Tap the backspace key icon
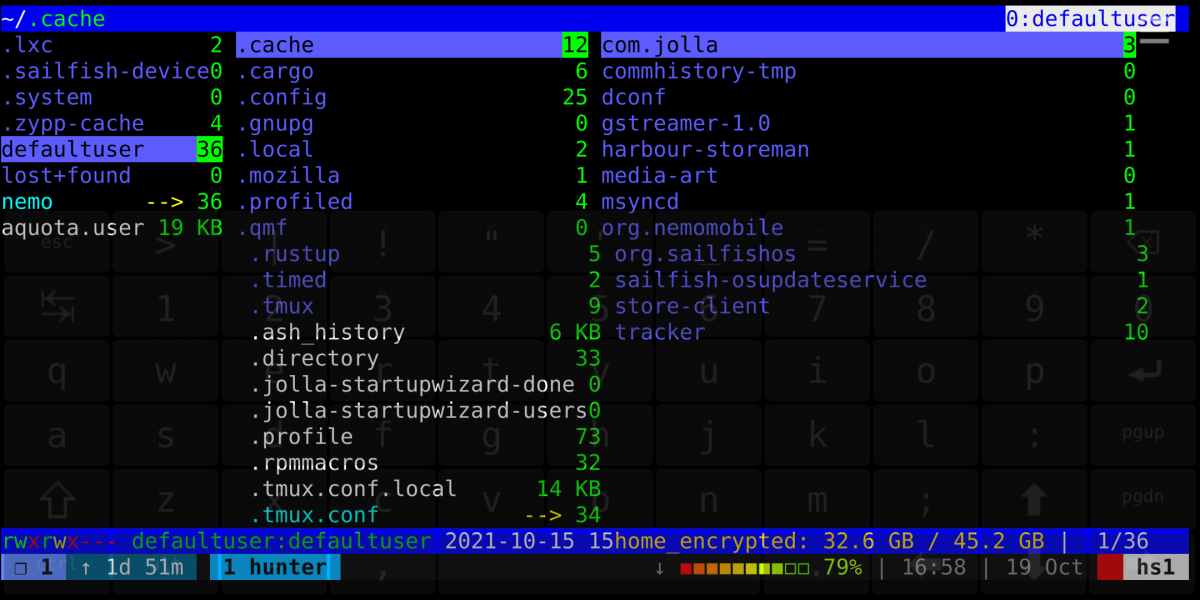The height and width of the screenshot is (600, 1200). click(x=1148, y=243)
